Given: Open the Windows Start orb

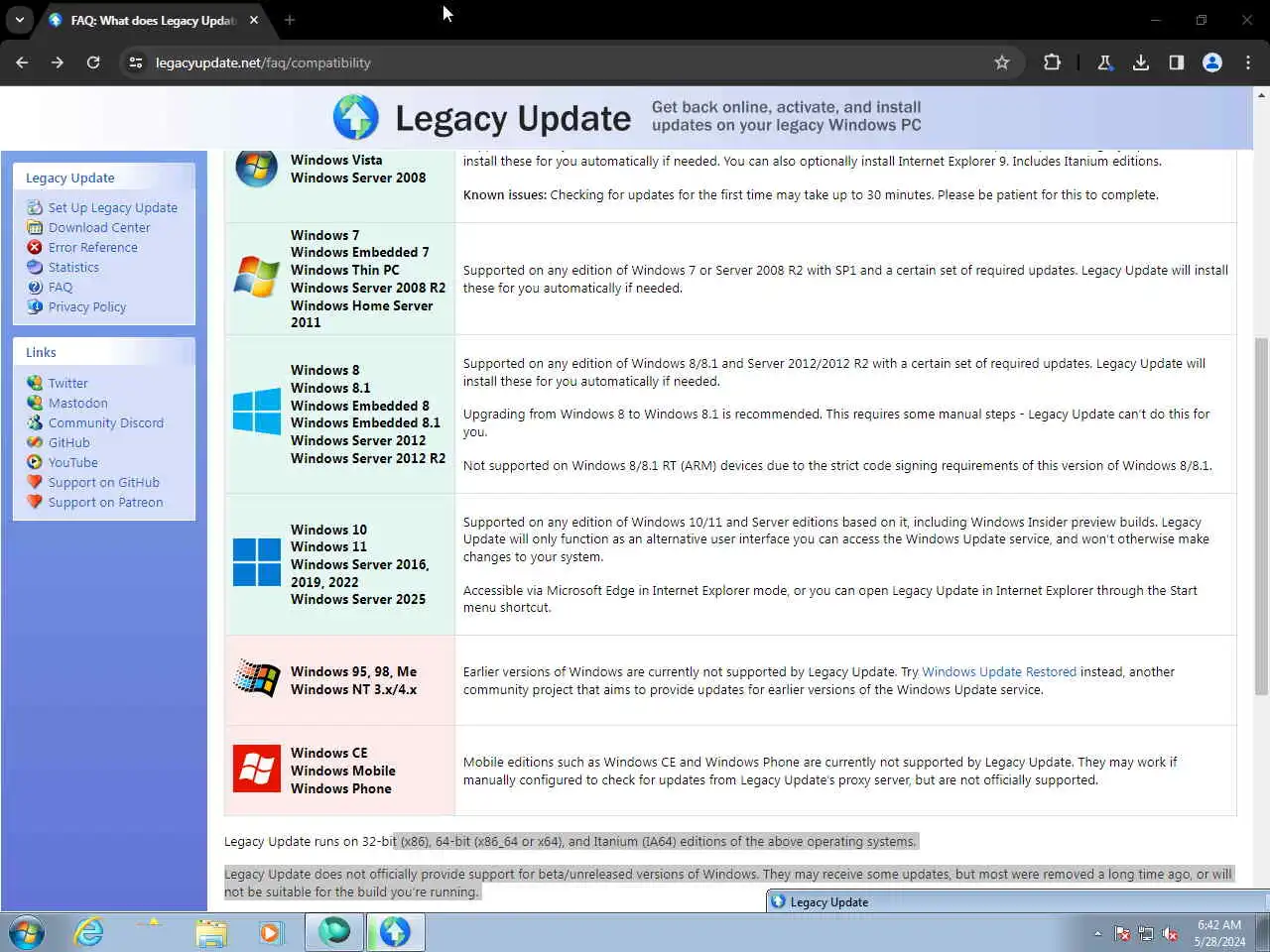Looking at the screenshot, I should (27, 932).
